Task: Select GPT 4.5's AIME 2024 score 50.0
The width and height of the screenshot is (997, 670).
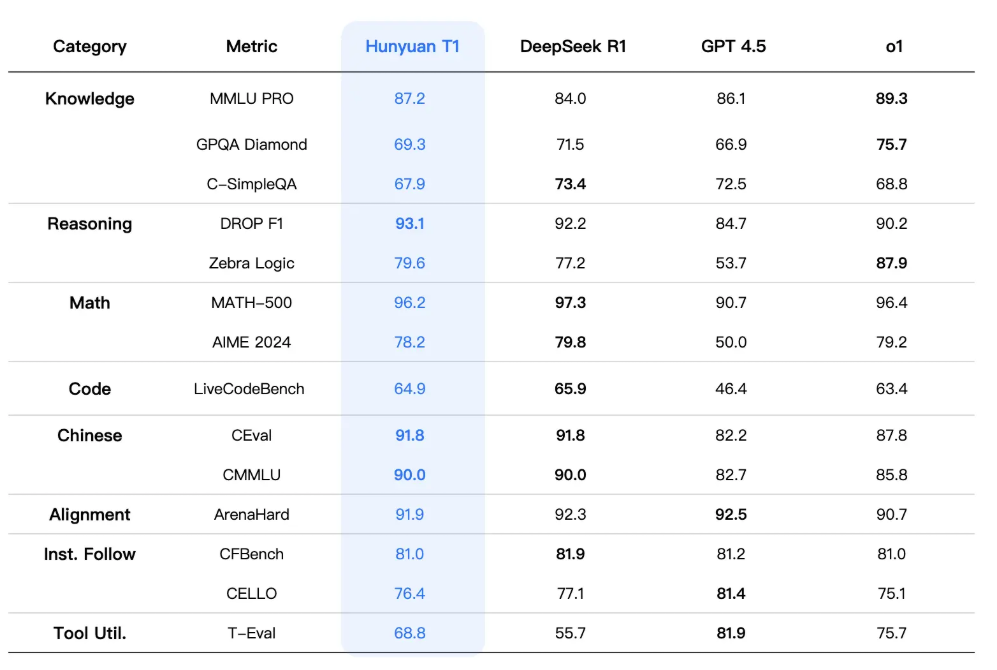Action: (x=731, y=343)
